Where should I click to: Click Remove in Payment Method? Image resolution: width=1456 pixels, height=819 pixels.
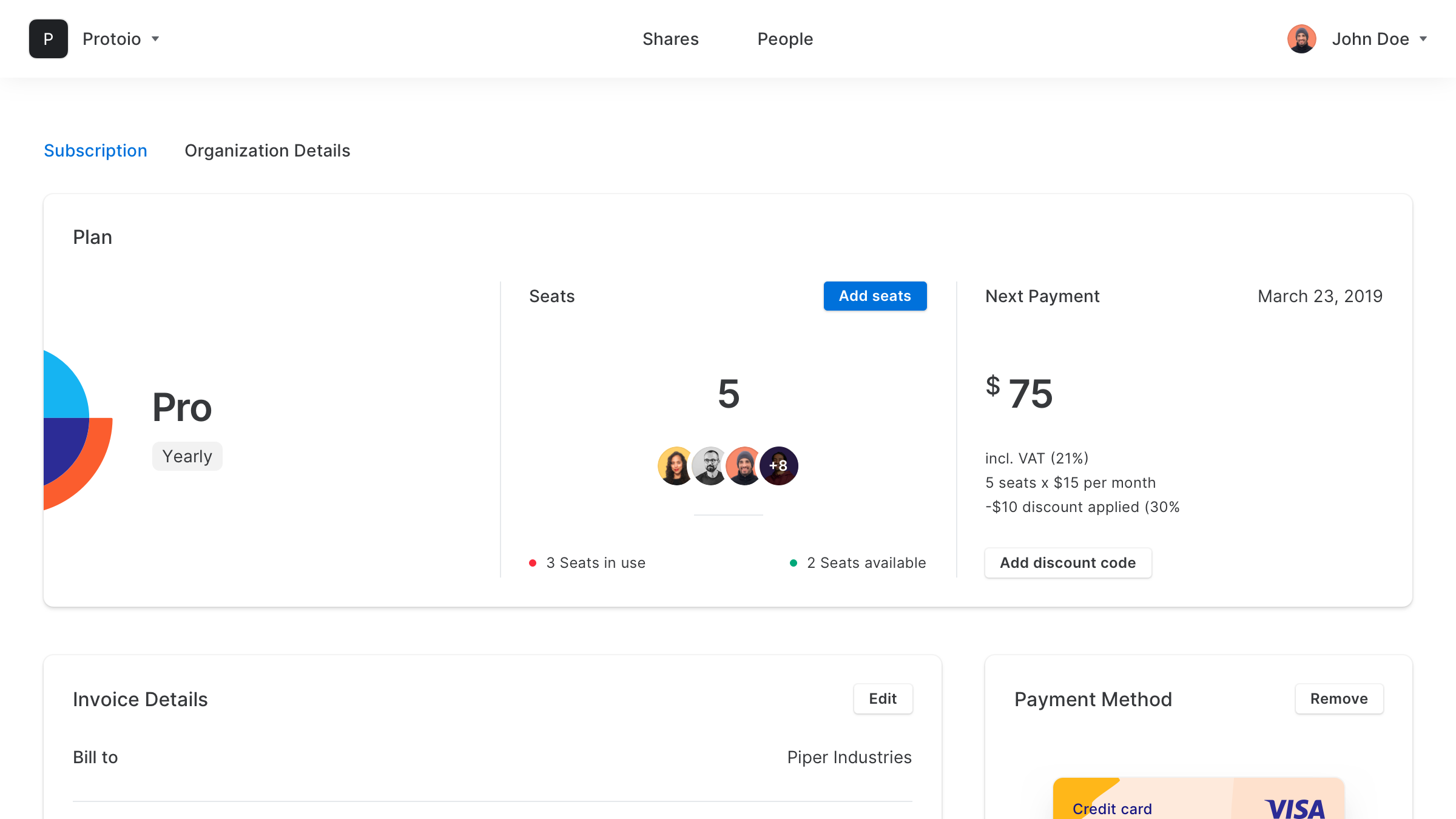coord(1339,699)
